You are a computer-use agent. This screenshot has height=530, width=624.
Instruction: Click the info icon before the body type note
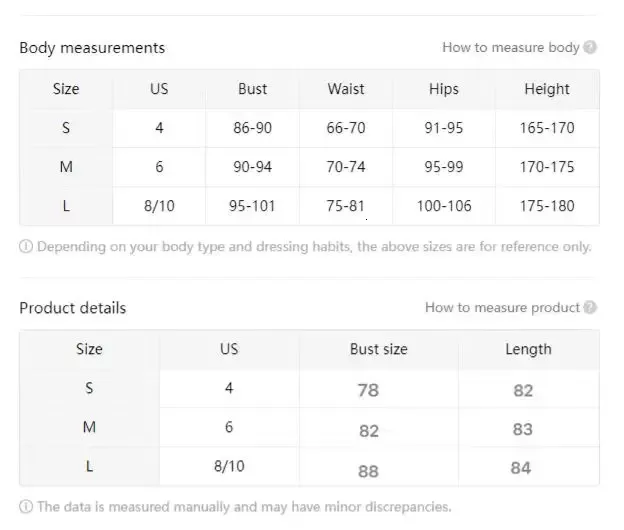pos(26,247)
